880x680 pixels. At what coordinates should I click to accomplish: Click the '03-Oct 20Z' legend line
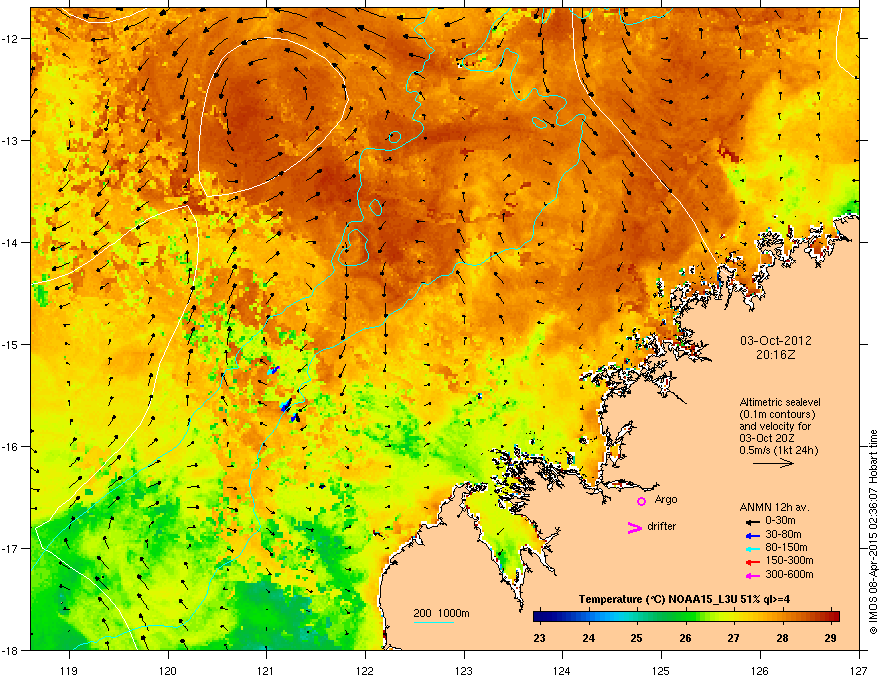[x=766, y=438]
